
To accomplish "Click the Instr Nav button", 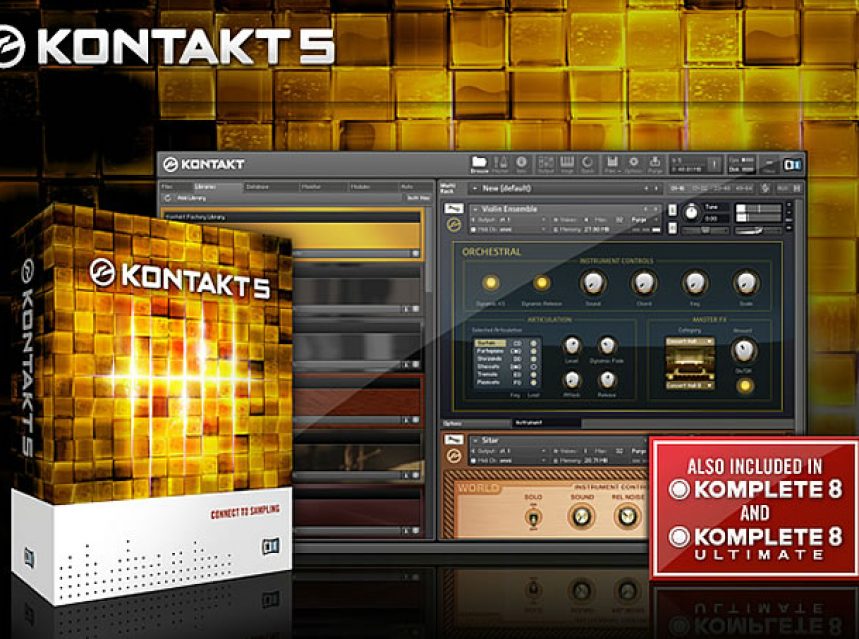I will (417, 198).
